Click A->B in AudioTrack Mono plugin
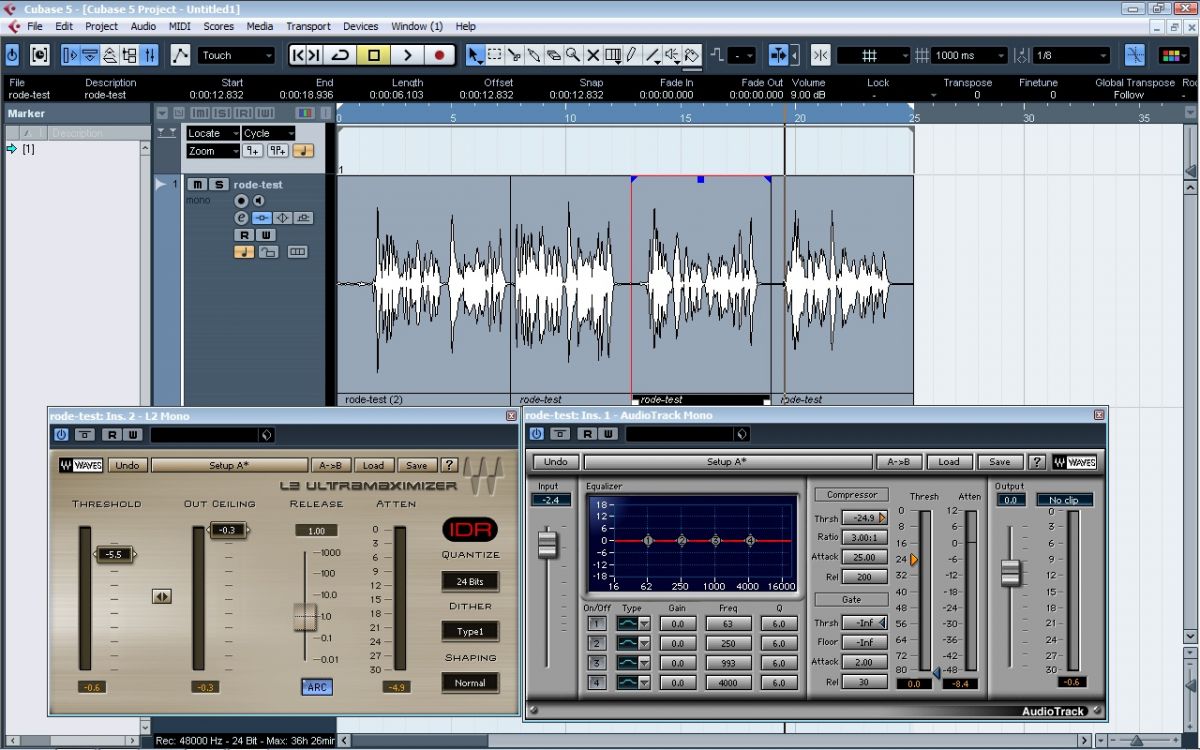1200x750 pixels. 899,462
